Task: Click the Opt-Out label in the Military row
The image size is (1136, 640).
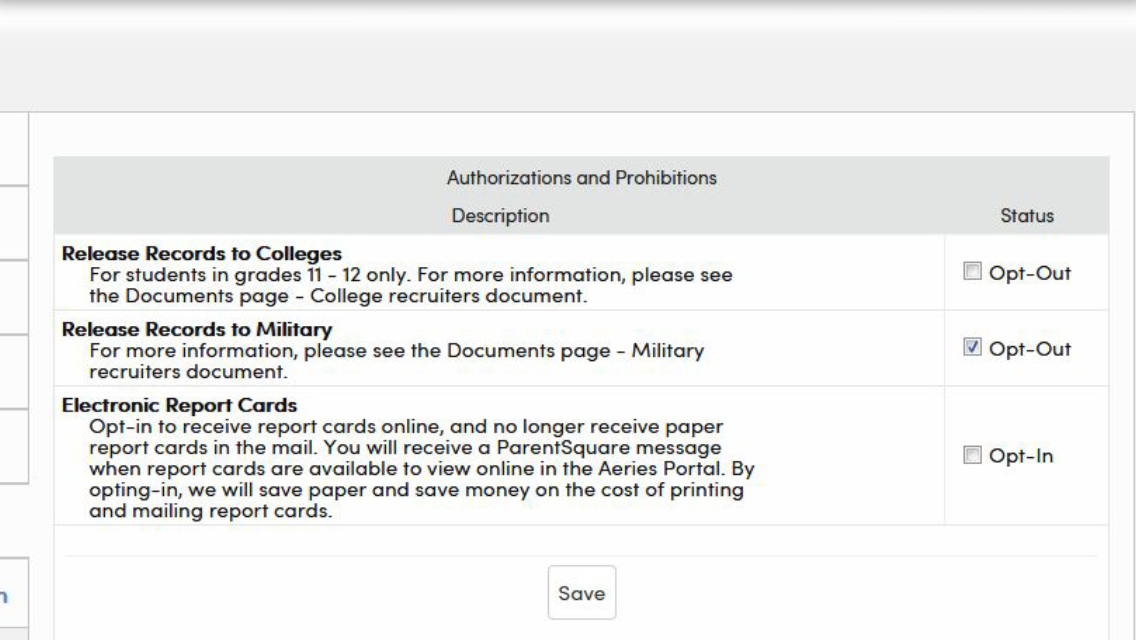Action: click(1029, 349)
